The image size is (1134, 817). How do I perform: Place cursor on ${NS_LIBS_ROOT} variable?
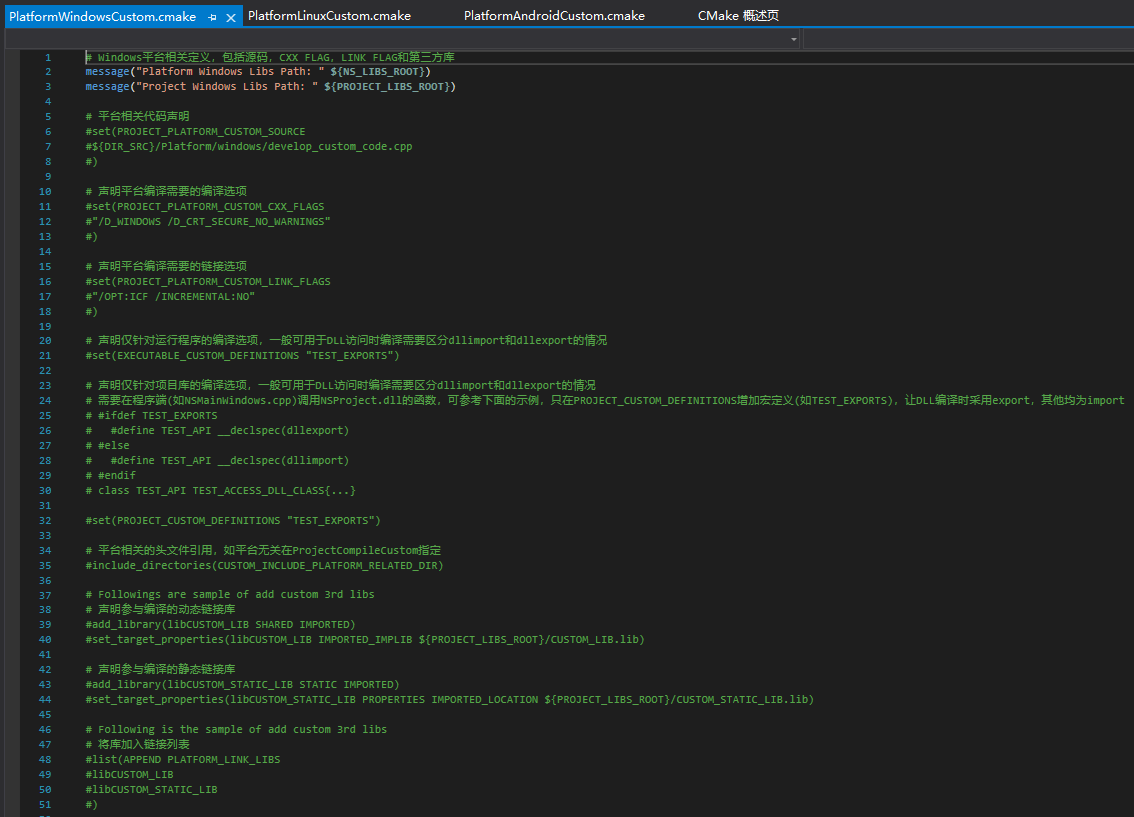pyautogui.click(x=380, y=72)
